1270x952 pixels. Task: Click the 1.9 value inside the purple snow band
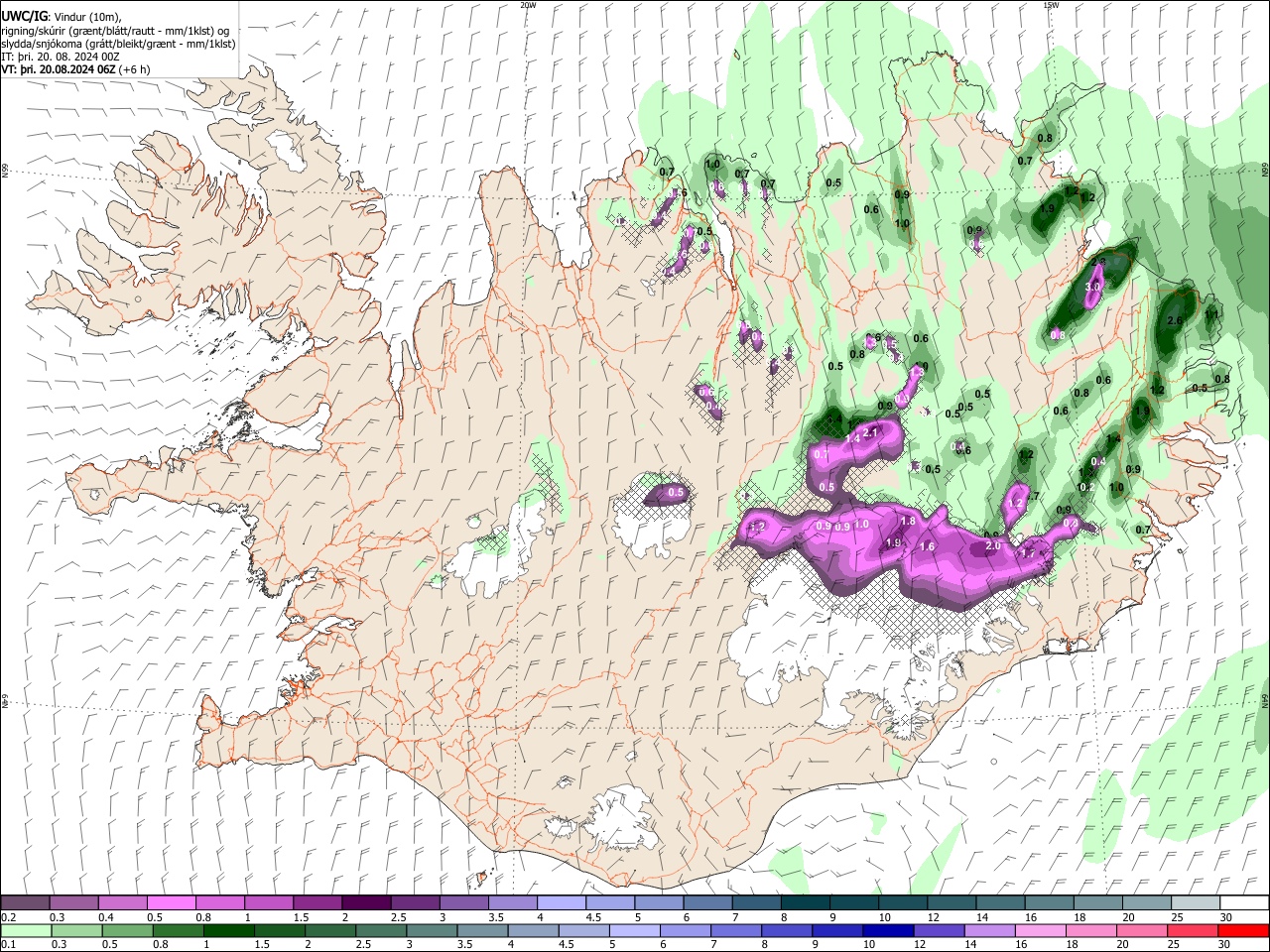coord(893,542)
